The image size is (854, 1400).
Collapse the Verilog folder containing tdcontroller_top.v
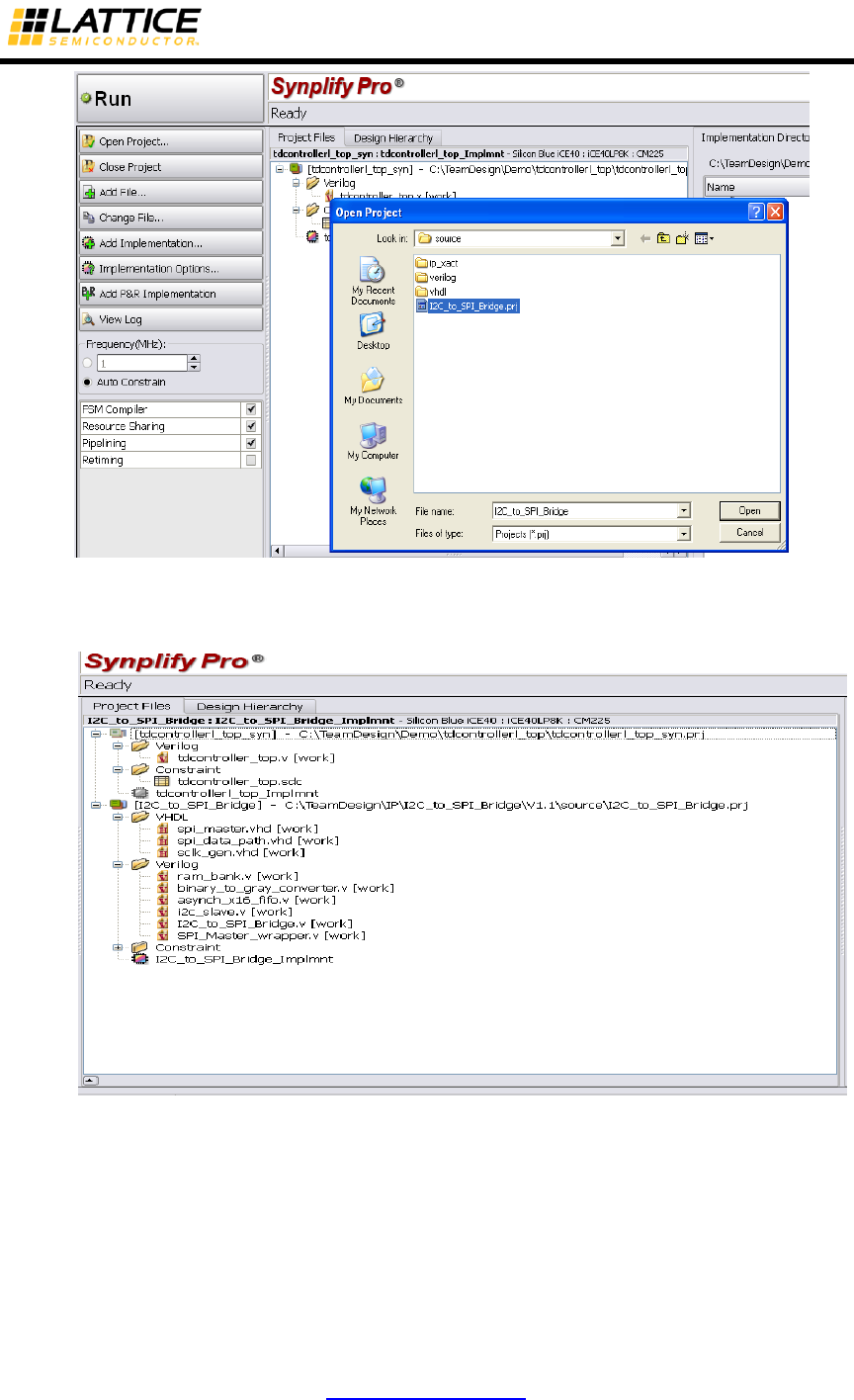(x=120, y=745)
